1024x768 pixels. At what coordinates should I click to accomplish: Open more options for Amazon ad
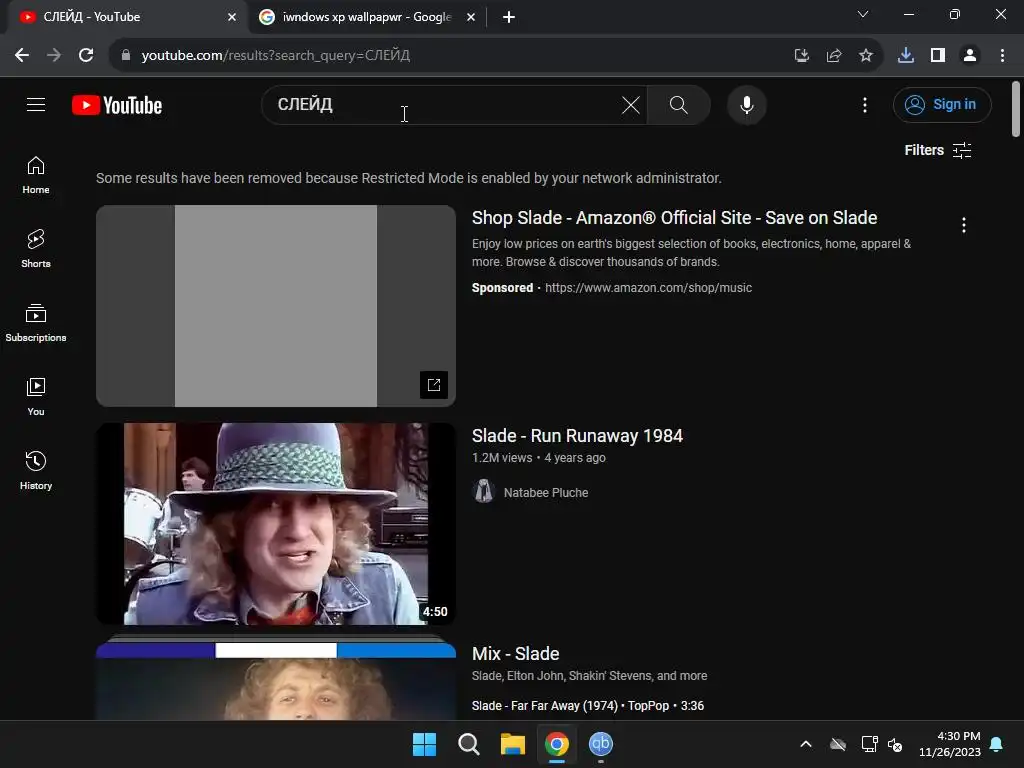coord(963,225)
